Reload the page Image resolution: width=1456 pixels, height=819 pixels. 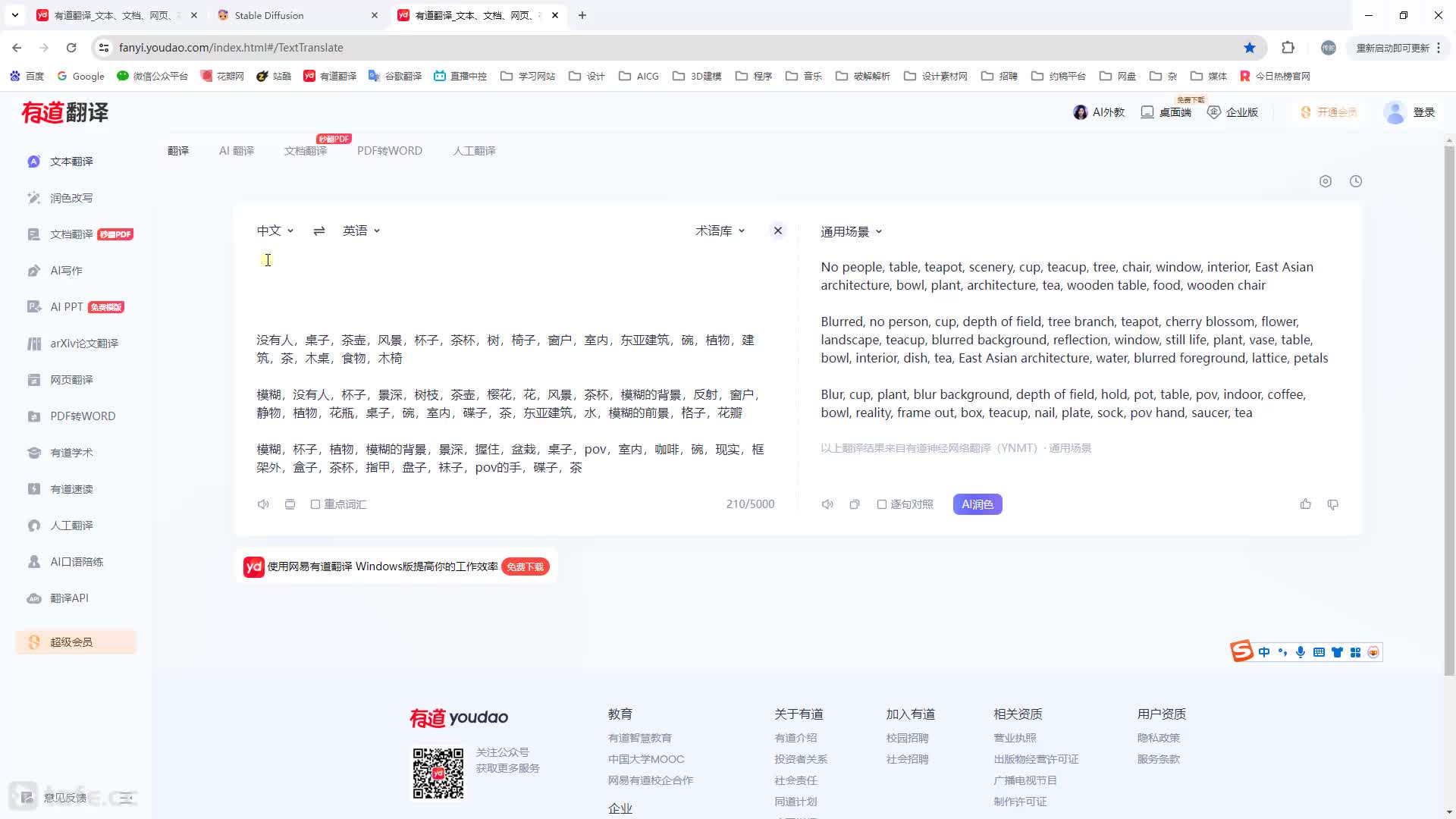coord(71,48)
